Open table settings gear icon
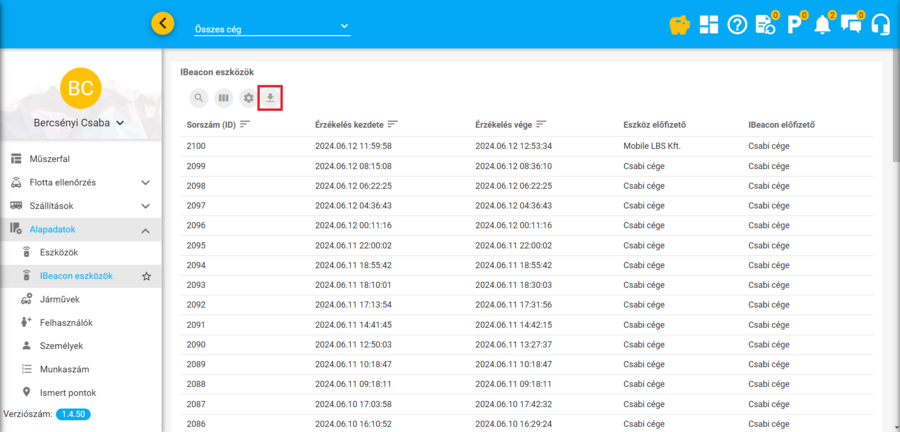 (247, 98)
